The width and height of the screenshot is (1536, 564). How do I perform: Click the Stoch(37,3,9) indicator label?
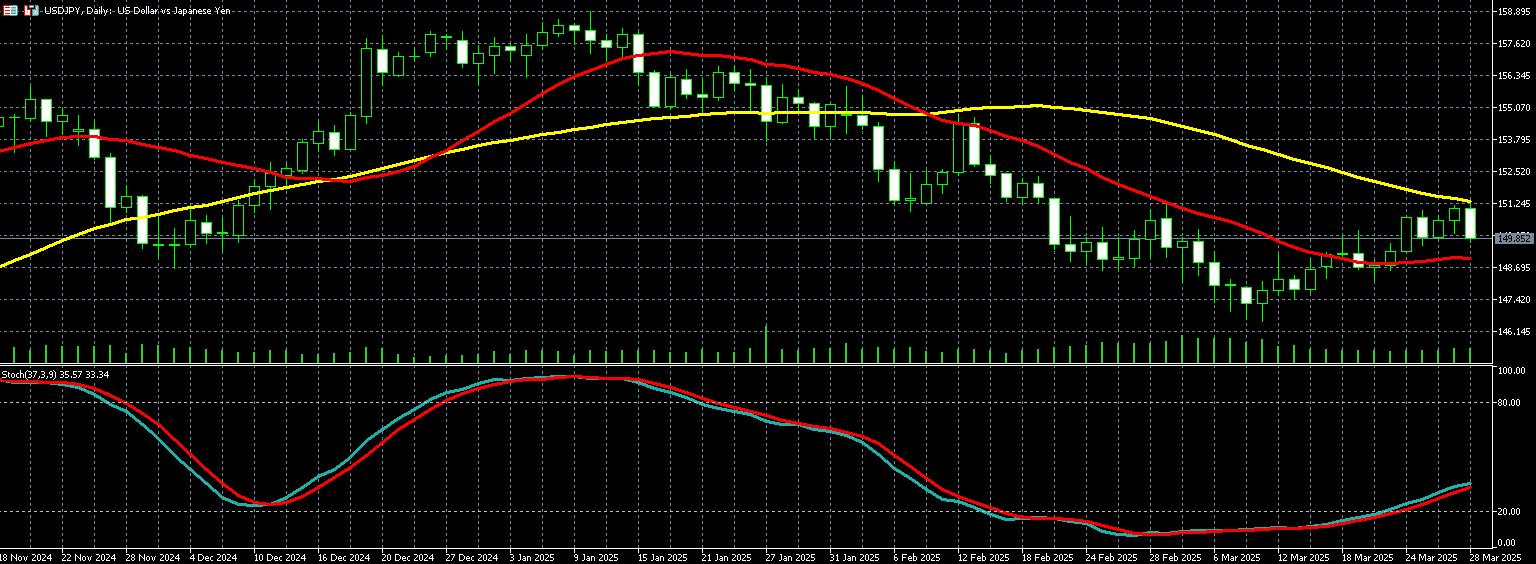[x=55, y=374]
